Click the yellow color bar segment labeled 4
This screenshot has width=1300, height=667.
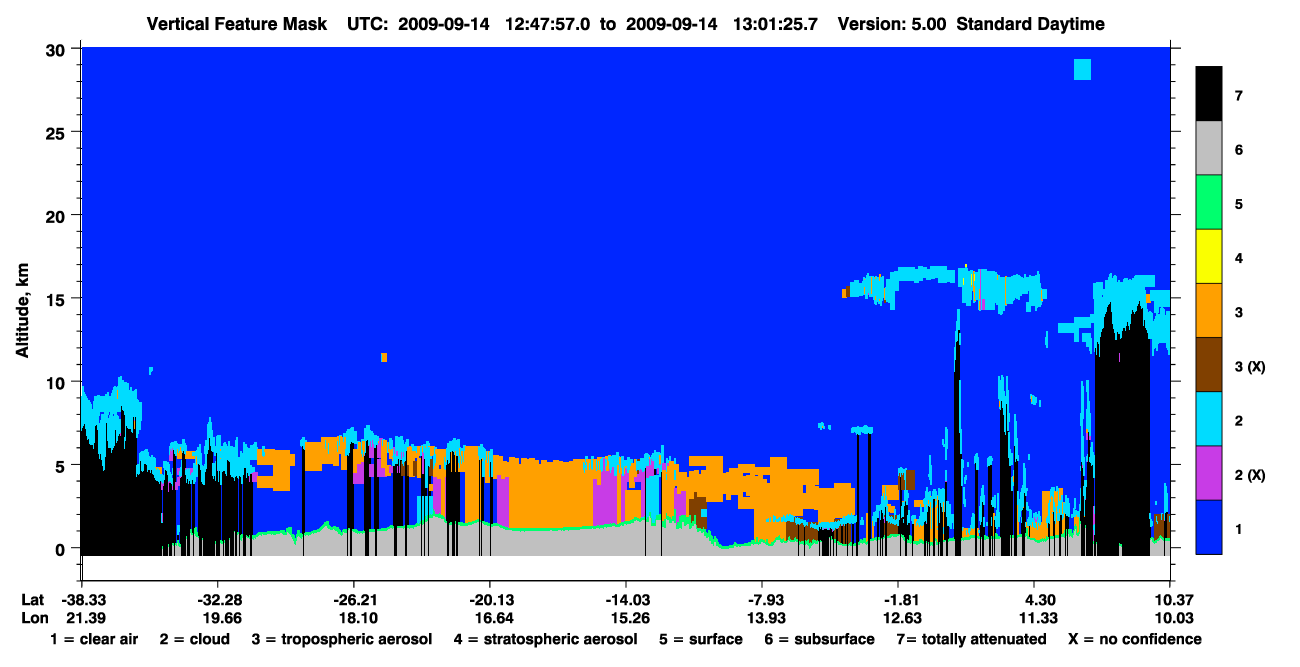[x=1209, y=256]
